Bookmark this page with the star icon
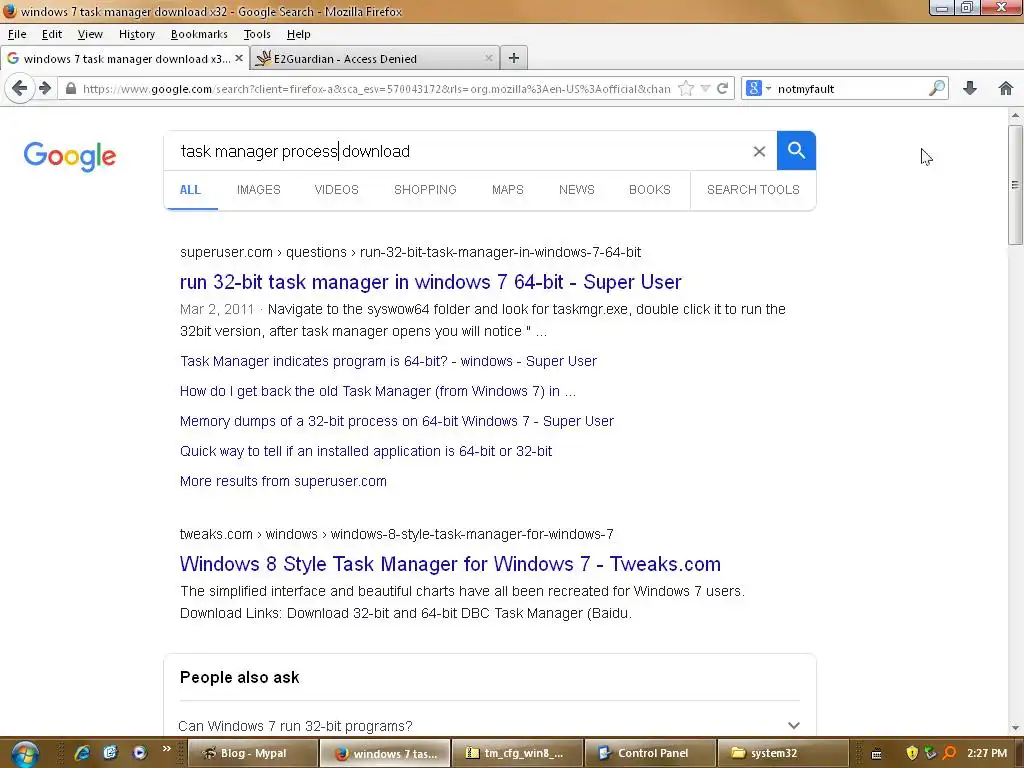Viewport: 1024px width, 768px height. (686, 88)
